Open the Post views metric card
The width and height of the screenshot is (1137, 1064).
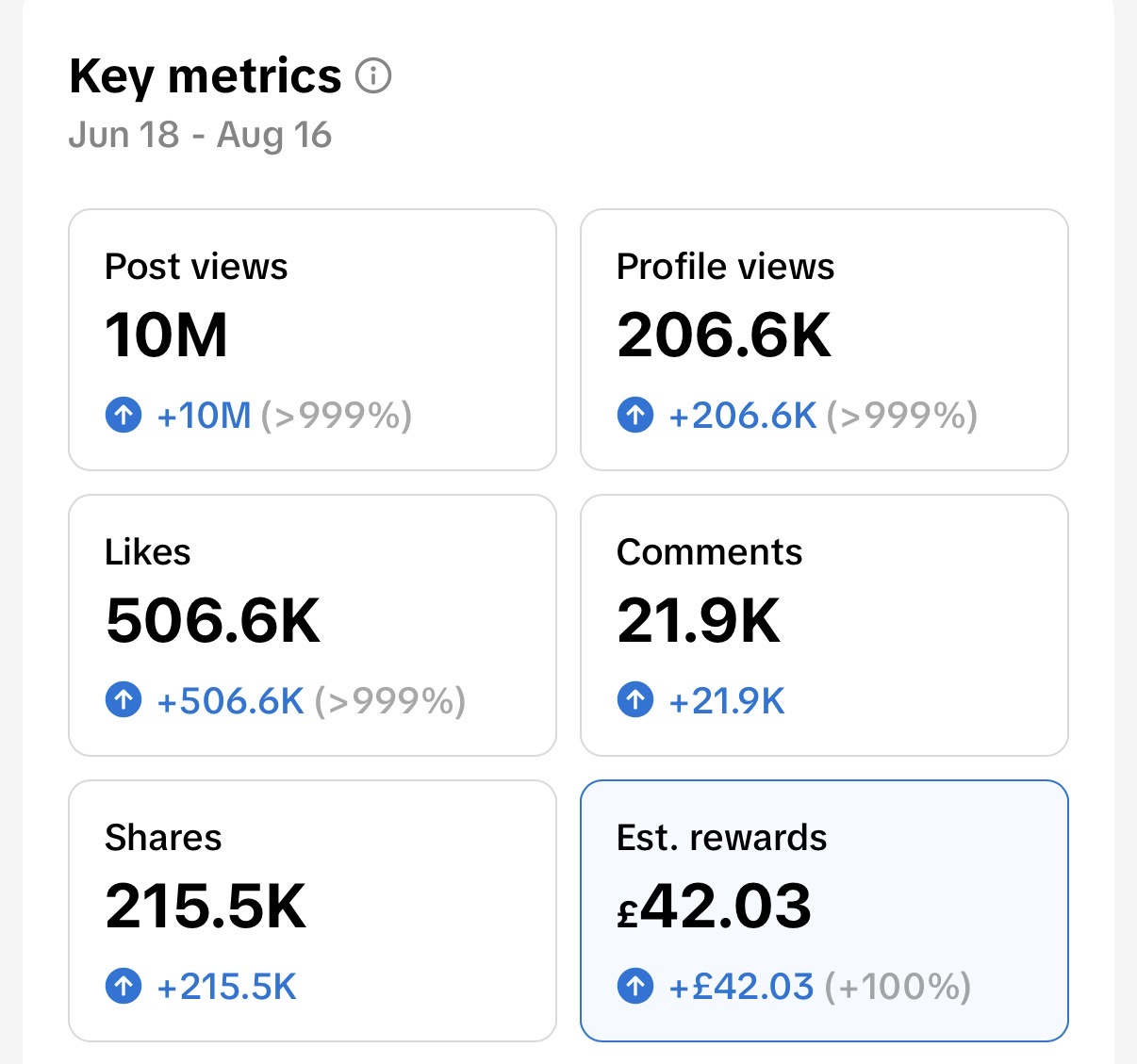[312, 339]
